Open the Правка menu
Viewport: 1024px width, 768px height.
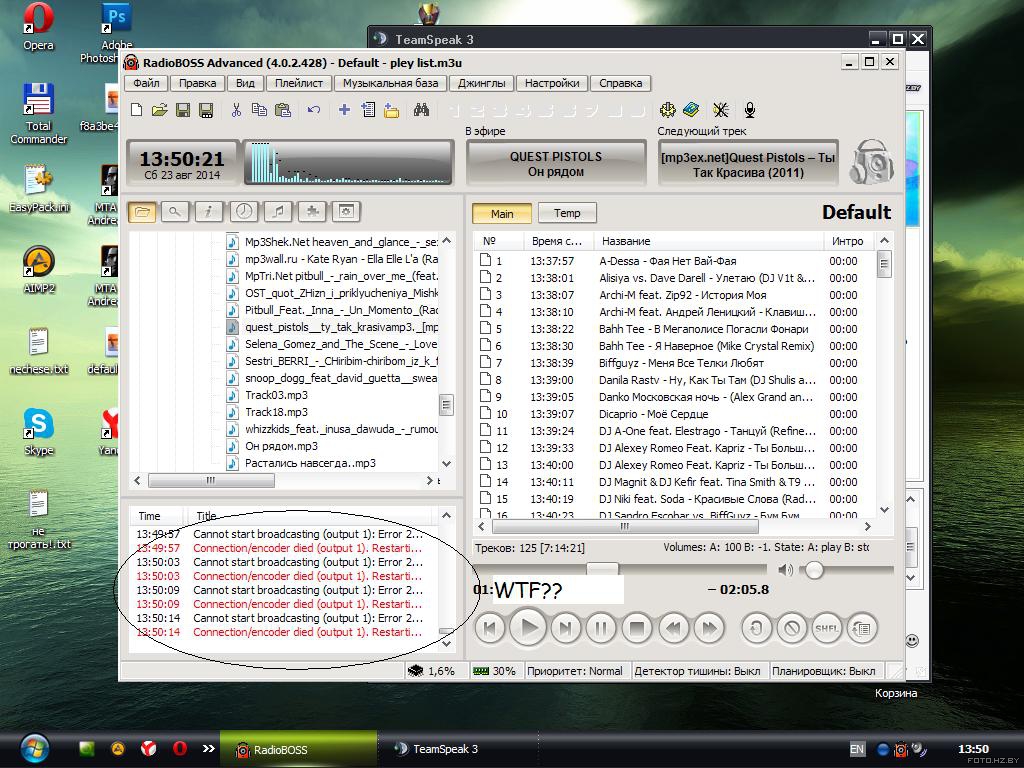pyautogui.click(x=197, y=83)
